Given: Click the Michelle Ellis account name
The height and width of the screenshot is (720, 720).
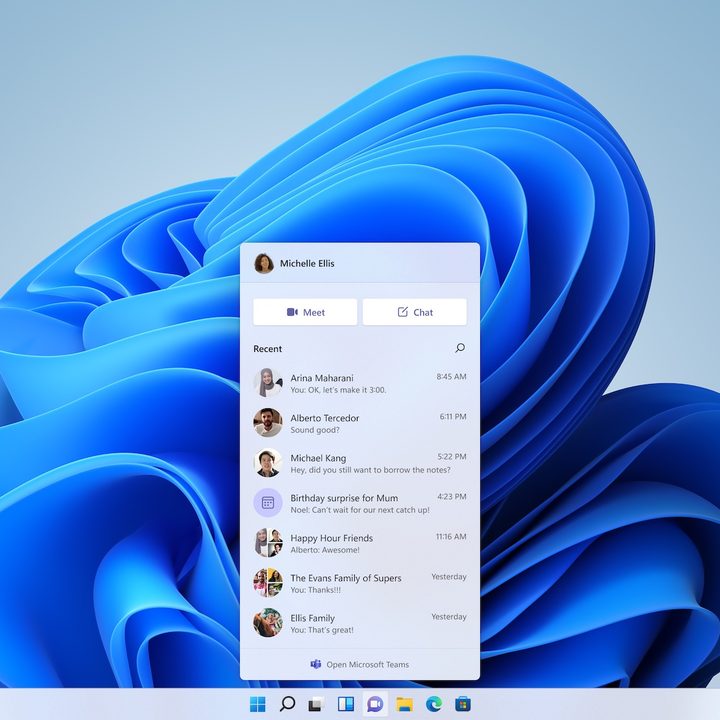Looking at the screenshot, I should pos(307,264).
